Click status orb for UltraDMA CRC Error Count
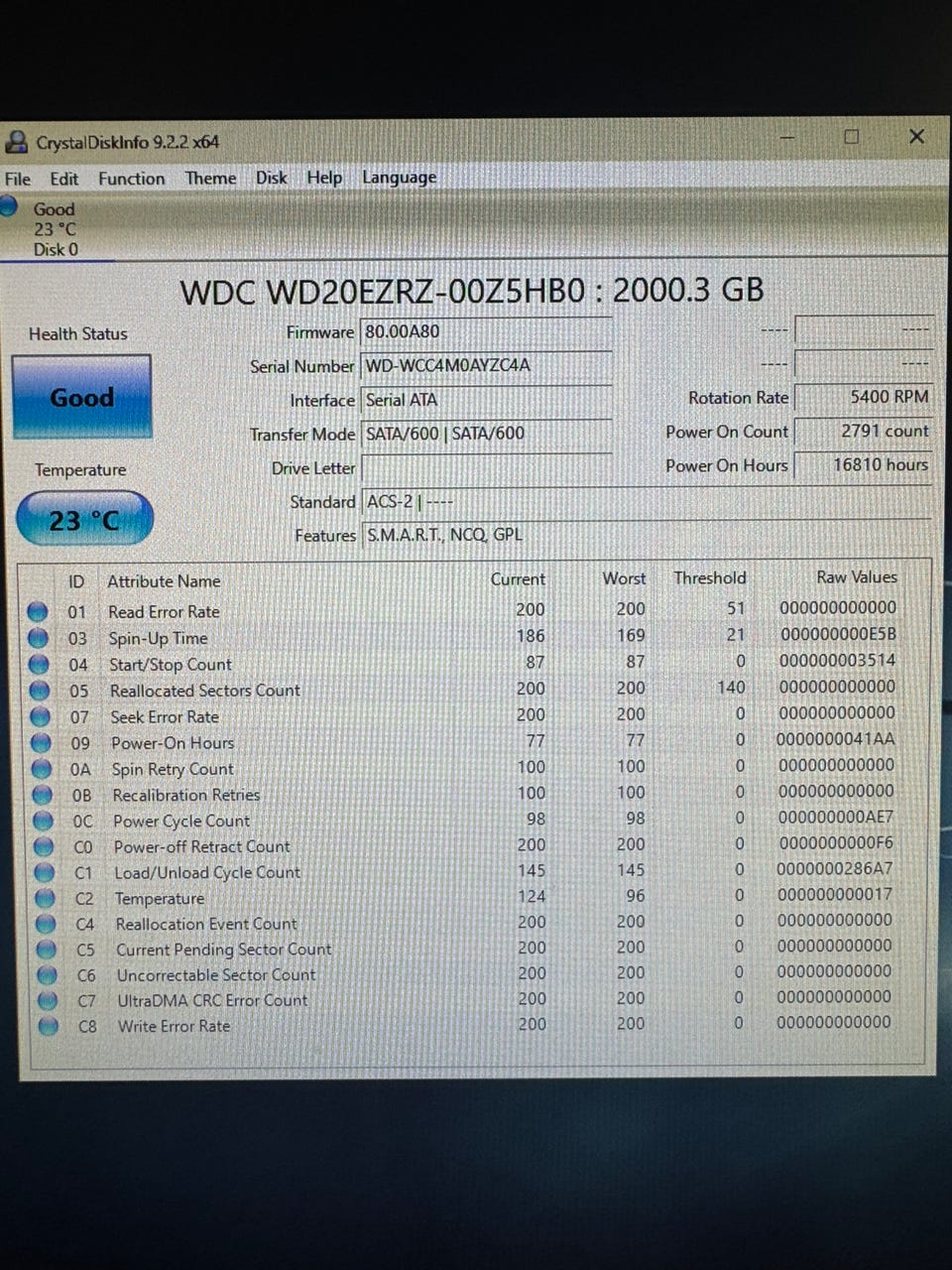This screenshot has height=1270, width=952. pos(48,1001)
